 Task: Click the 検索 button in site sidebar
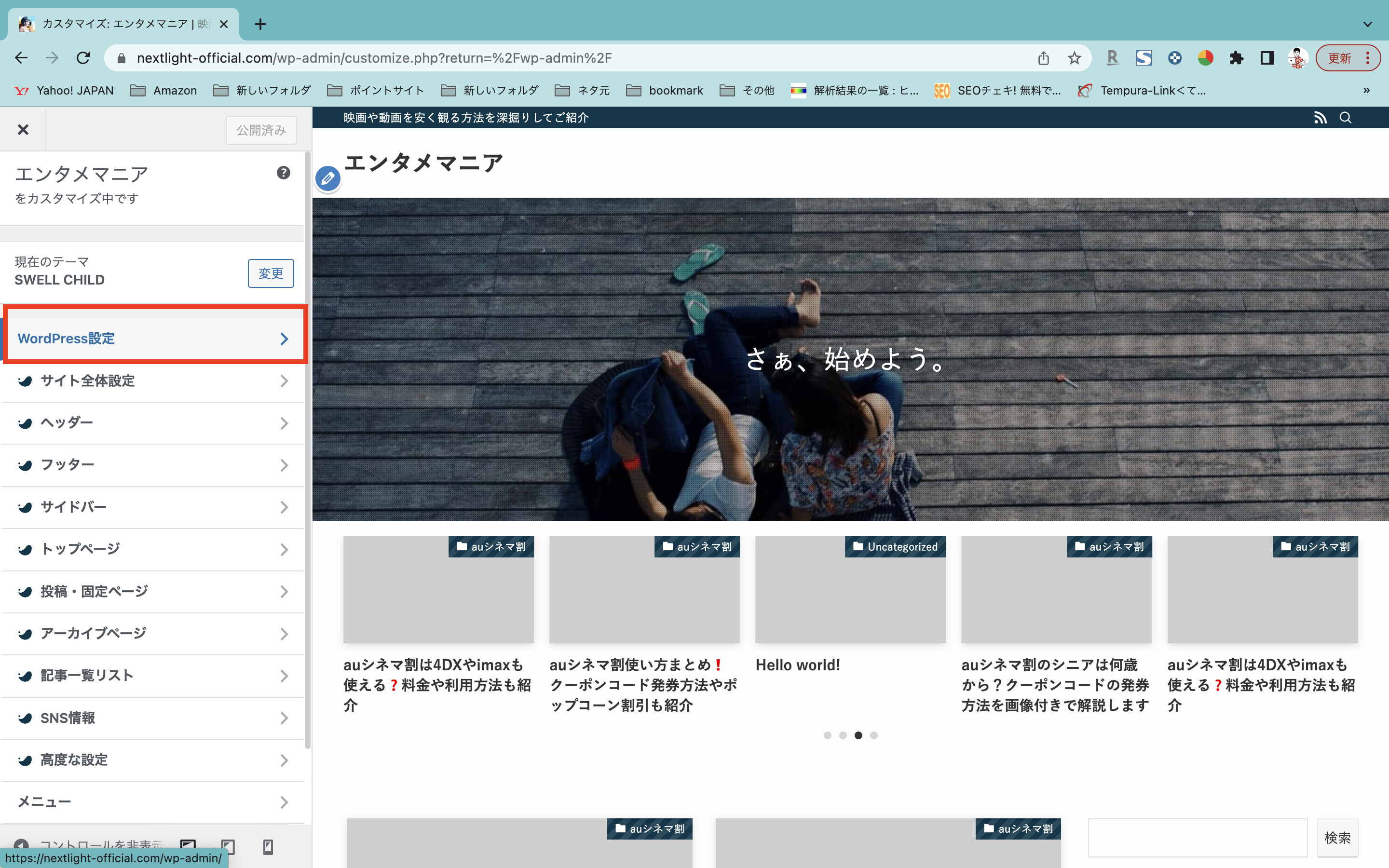(x=1337, y=838)
